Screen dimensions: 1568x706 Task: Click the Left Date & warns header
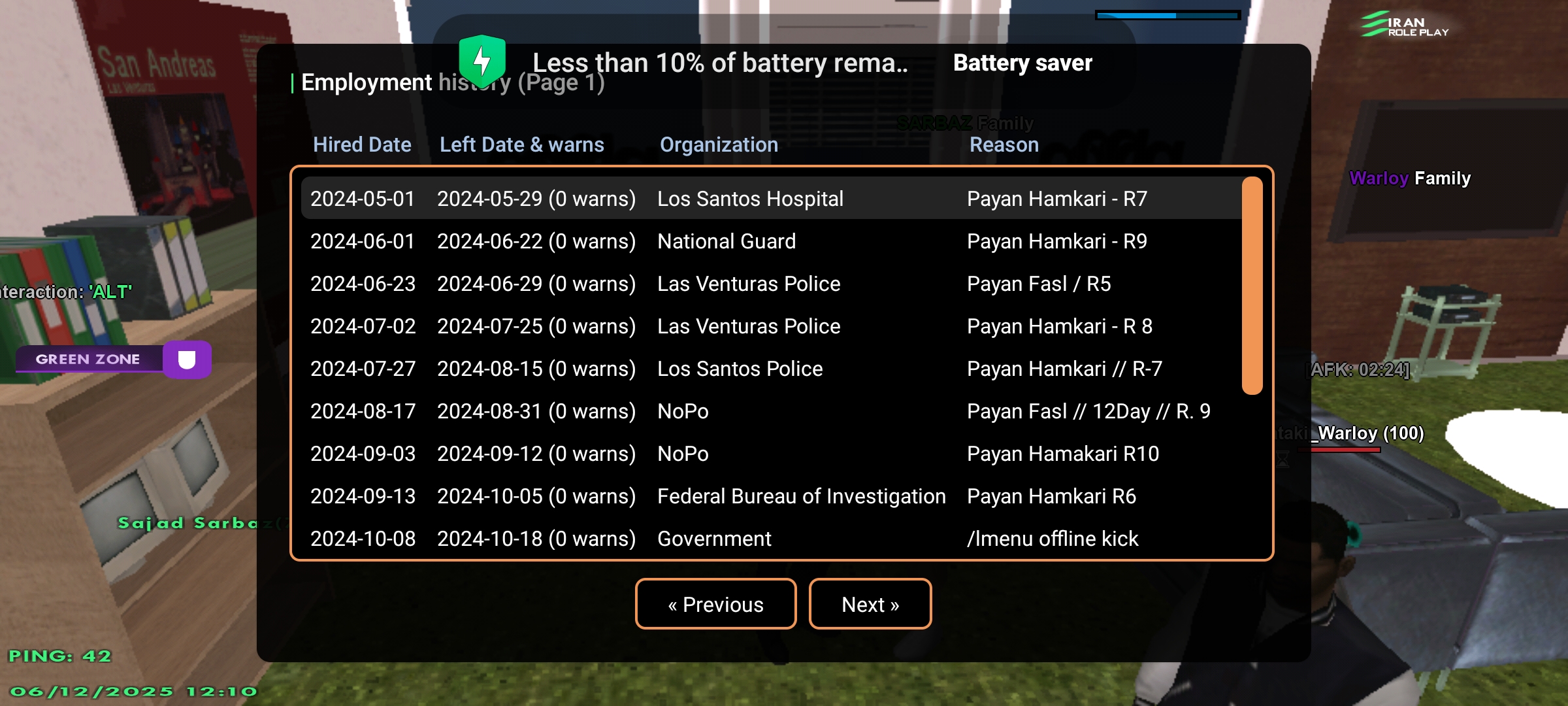coord(521,144)
